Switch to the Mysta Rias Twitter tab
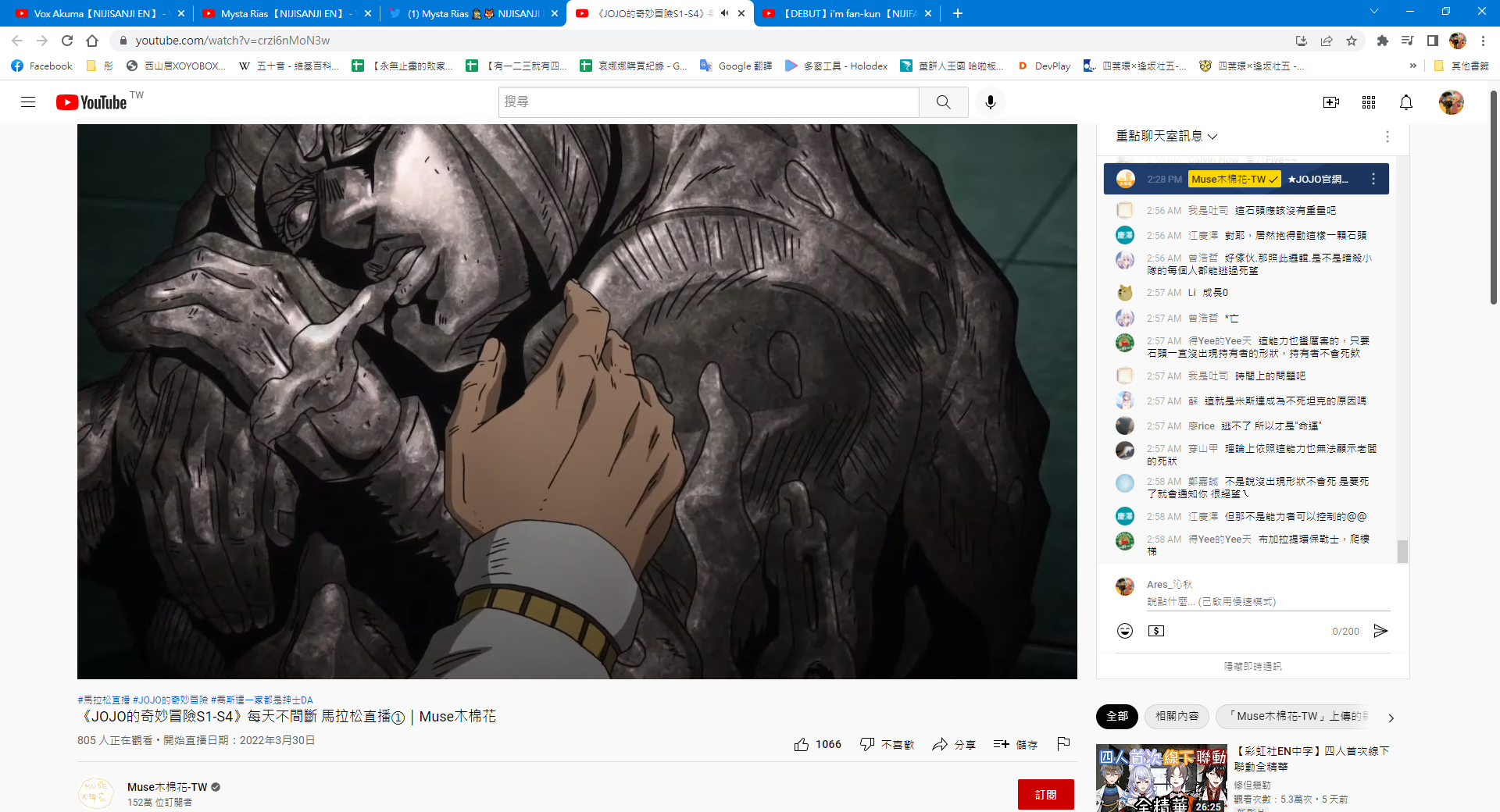The image size is (1500, 812). point(473,13)
